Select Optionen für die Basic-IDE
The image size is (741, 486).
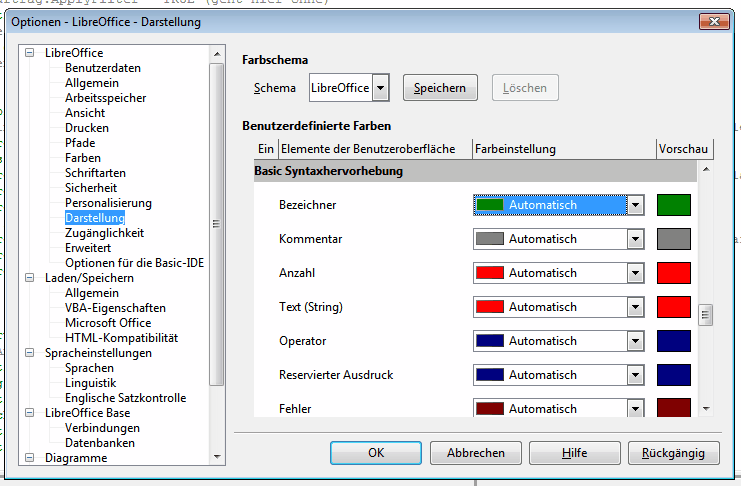tap(135, 263)
